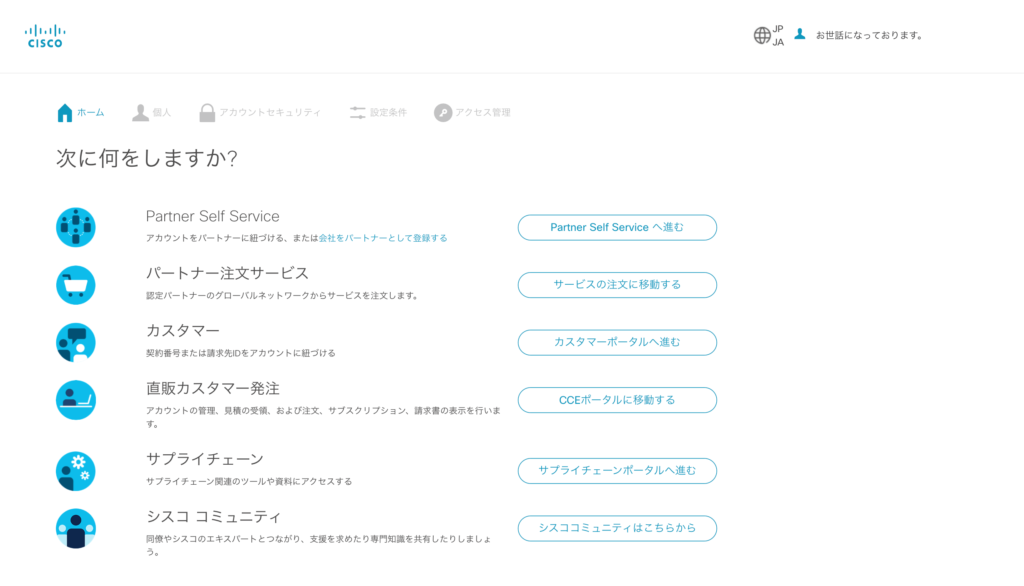Click the カスタマーポータルへ進む button
Screen dimensions: 1024x586
click(617, 342)
